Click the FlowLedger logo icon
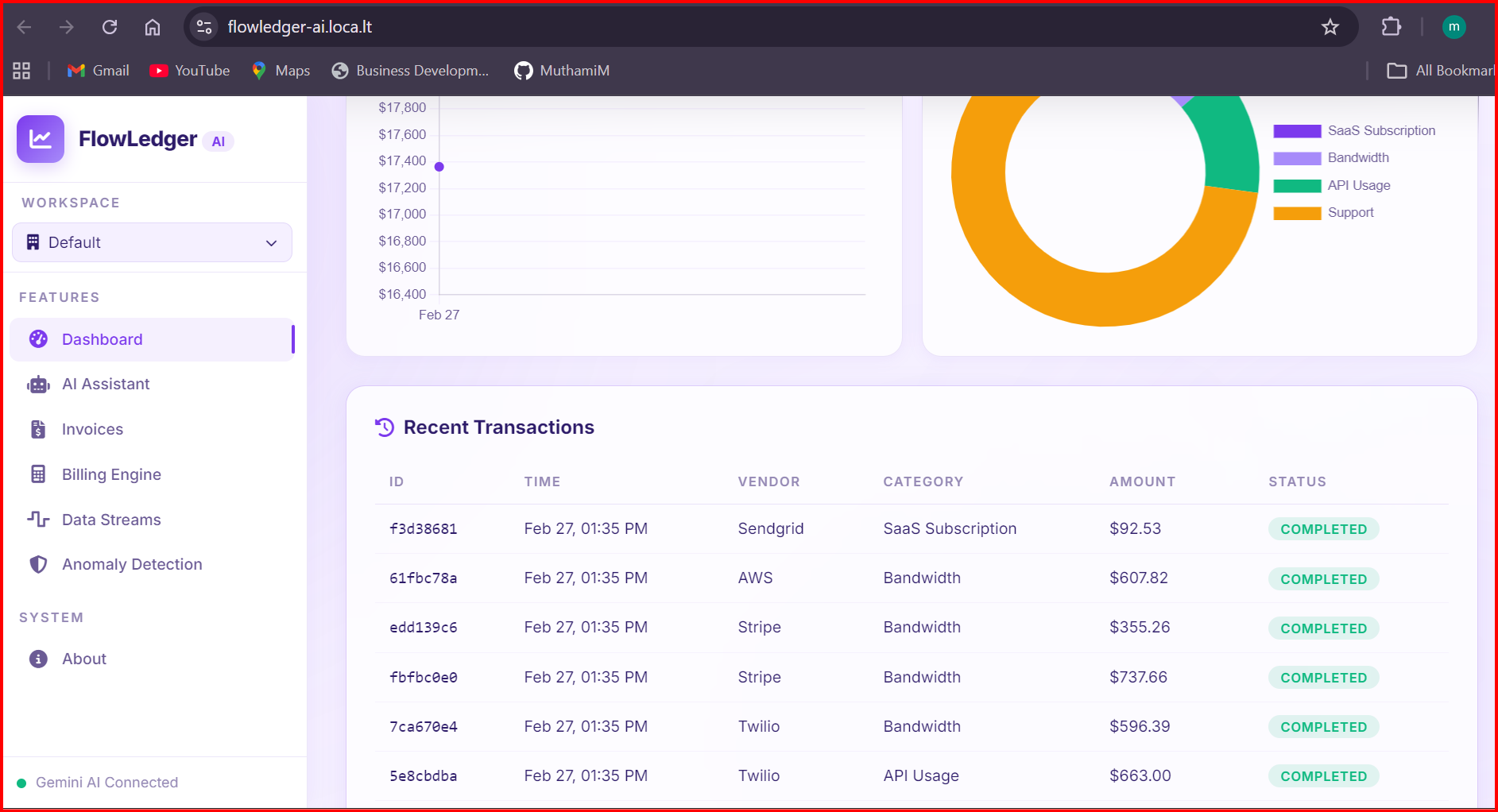The width and height of the screenshot is (1498, 812). 41,139
